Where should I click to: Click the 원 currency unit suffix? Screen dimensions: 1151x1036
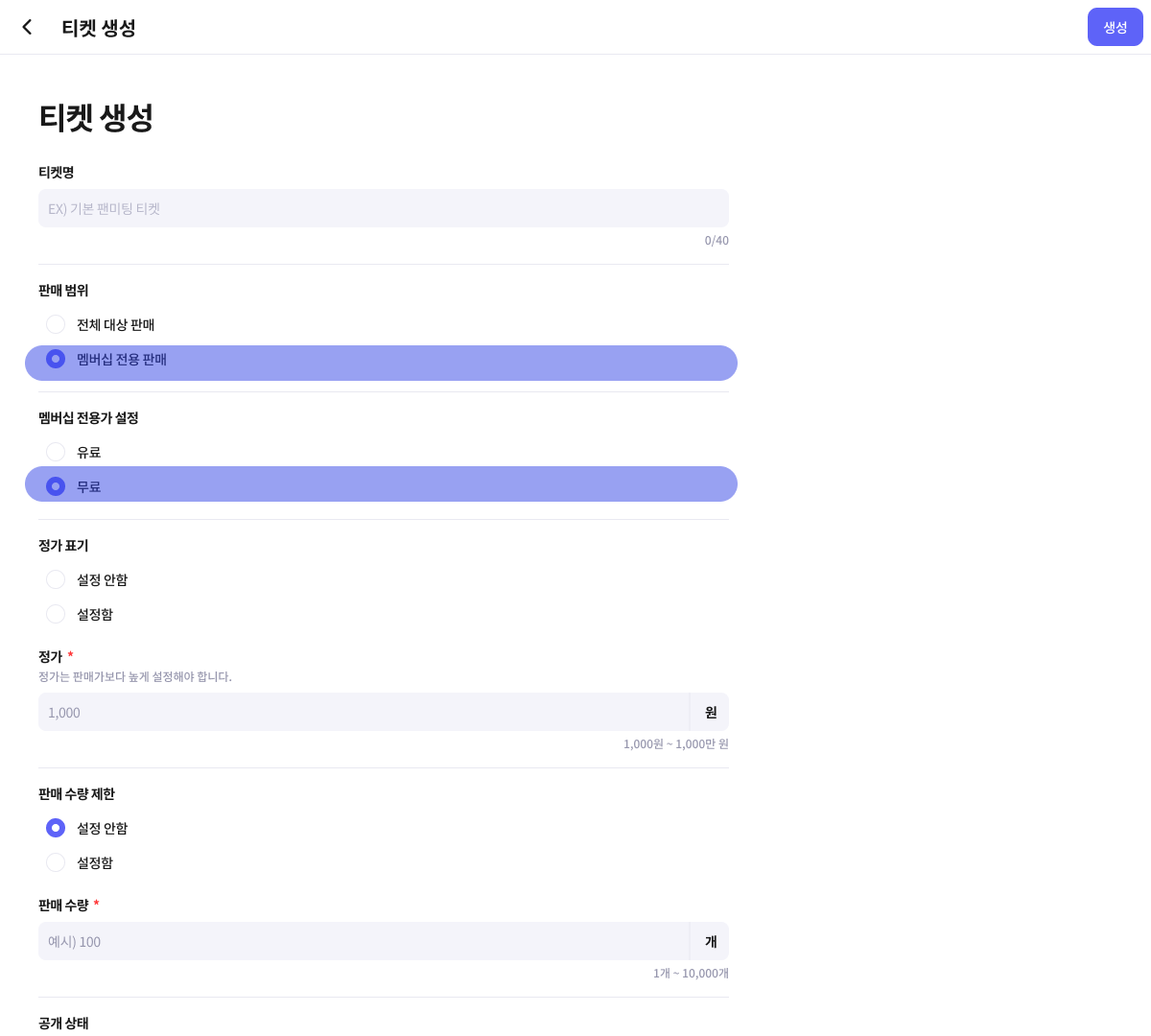711,713
